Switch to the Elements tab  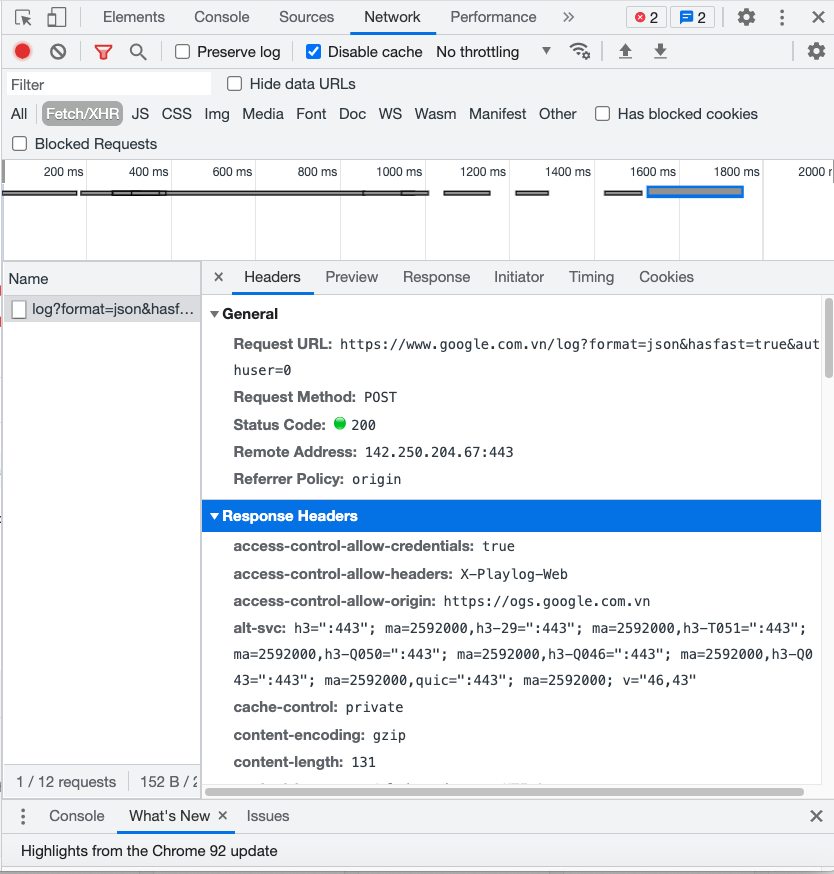(134, 17)
